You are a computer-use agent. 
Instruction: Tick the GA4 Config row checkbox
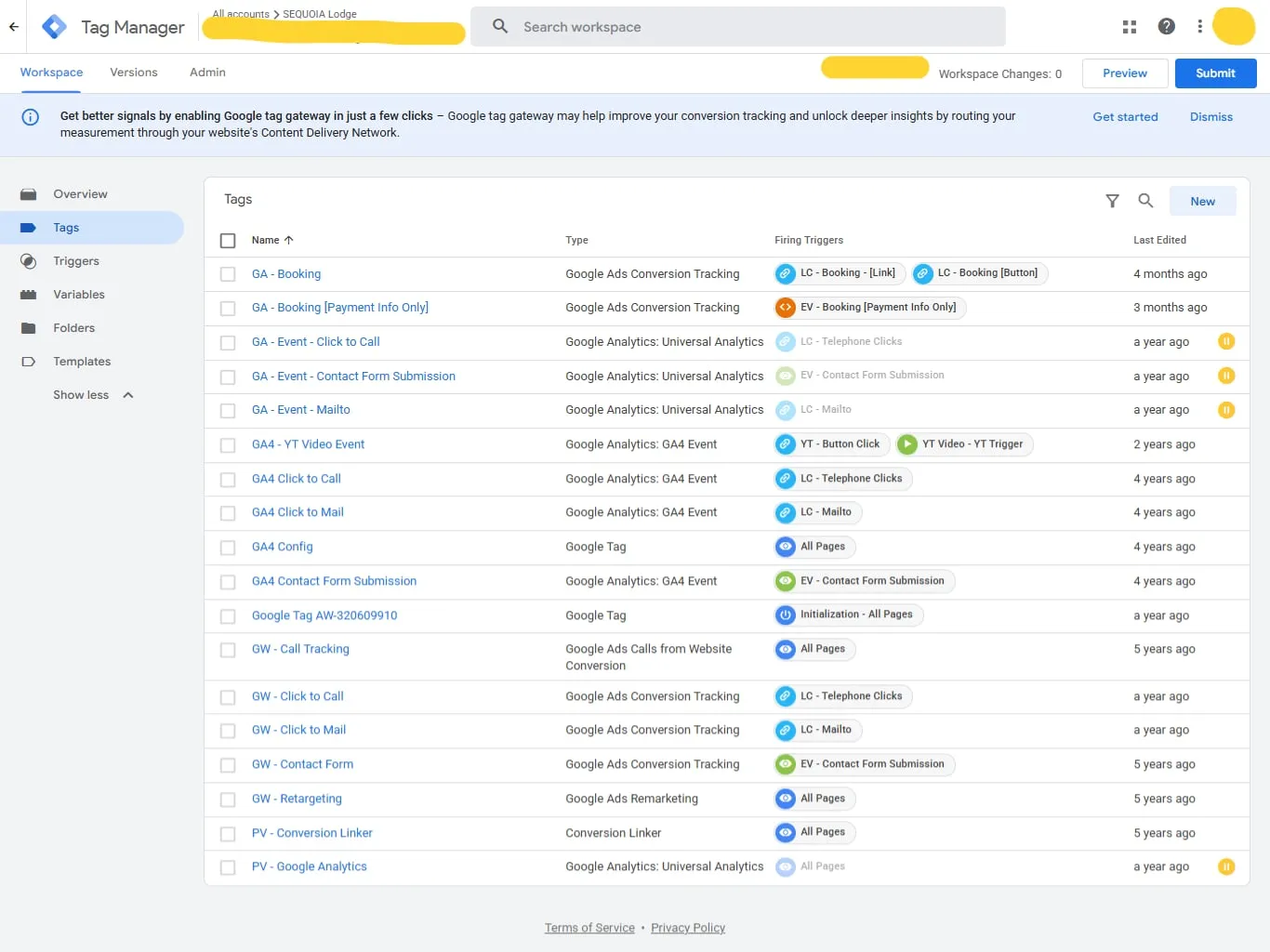click(228, 548)
